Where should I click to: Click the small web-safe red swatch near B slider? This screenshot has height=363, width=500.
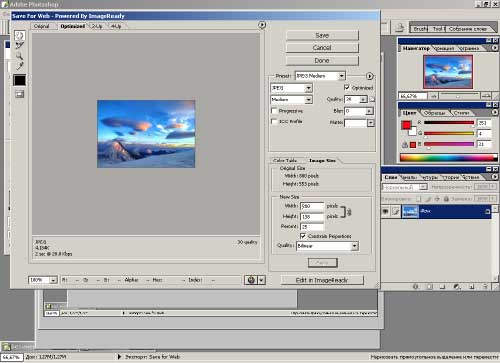[413, 145]
